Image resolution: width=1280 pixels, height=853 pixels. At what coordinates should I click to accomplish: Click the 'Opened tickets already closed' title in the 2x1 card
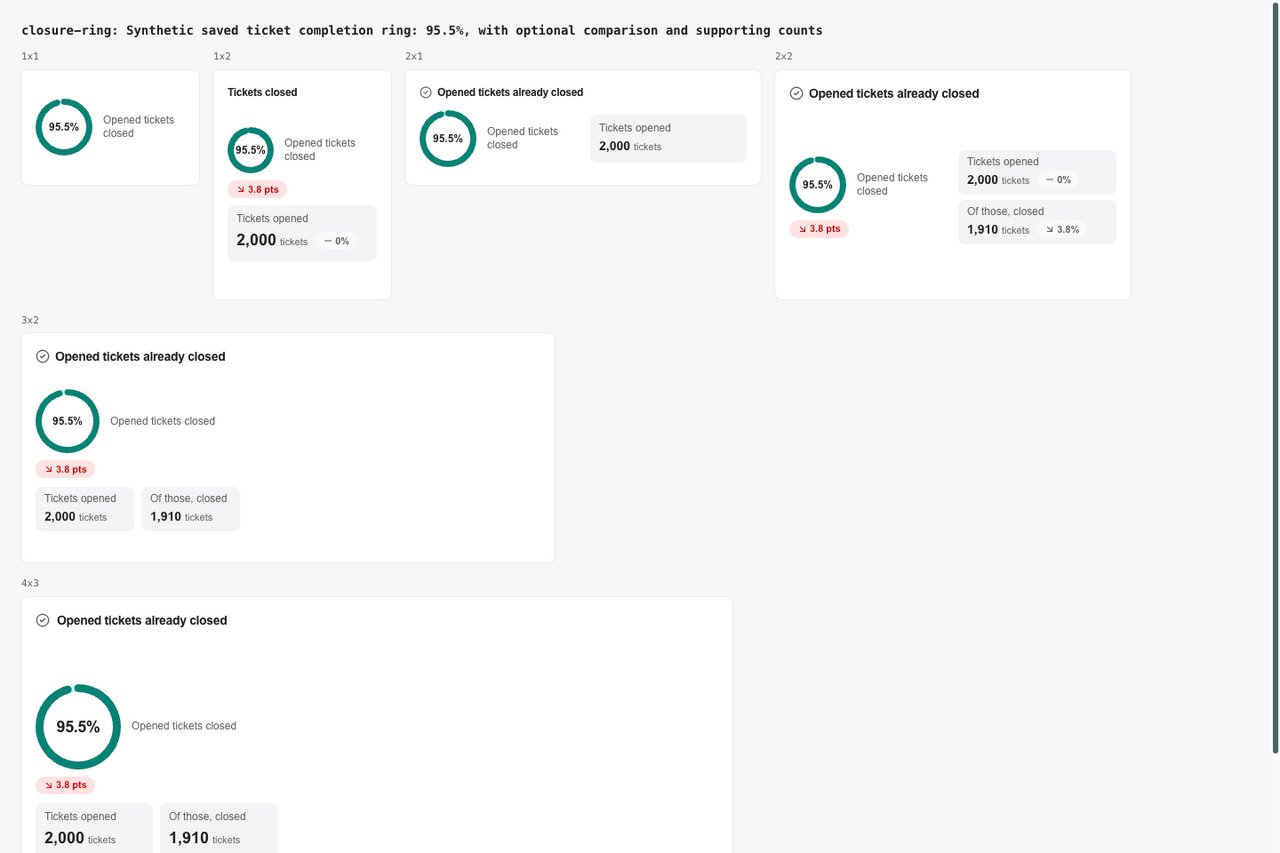point(510,92)
